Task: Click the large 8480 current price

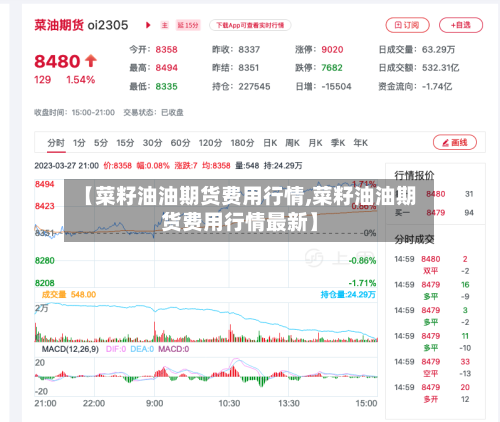Action: pos(57,61)
